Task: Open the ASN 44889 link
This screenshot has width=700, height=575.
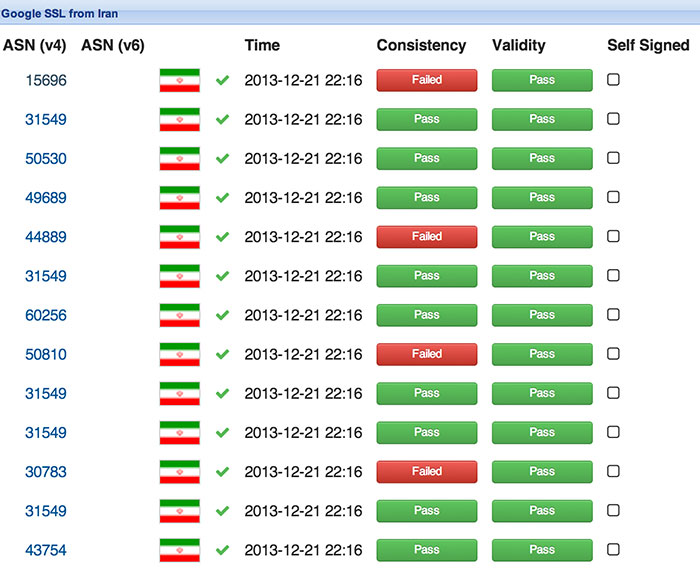Action: [x=46, y=237]
